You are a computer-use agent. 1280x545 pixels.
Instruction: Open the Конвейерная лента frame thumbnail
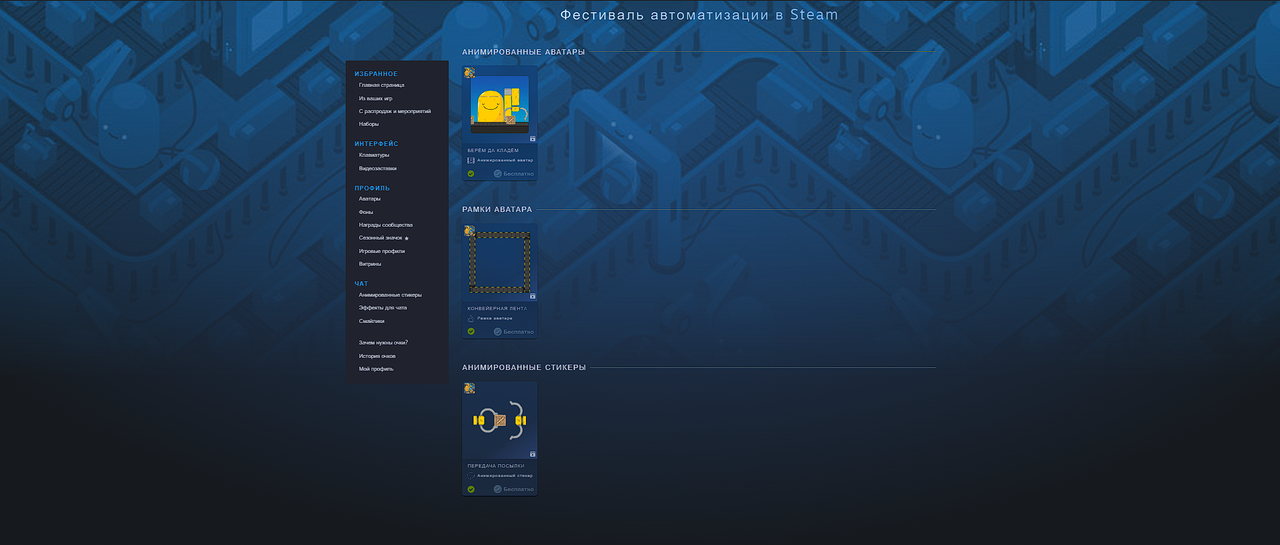tap(499, 262)
